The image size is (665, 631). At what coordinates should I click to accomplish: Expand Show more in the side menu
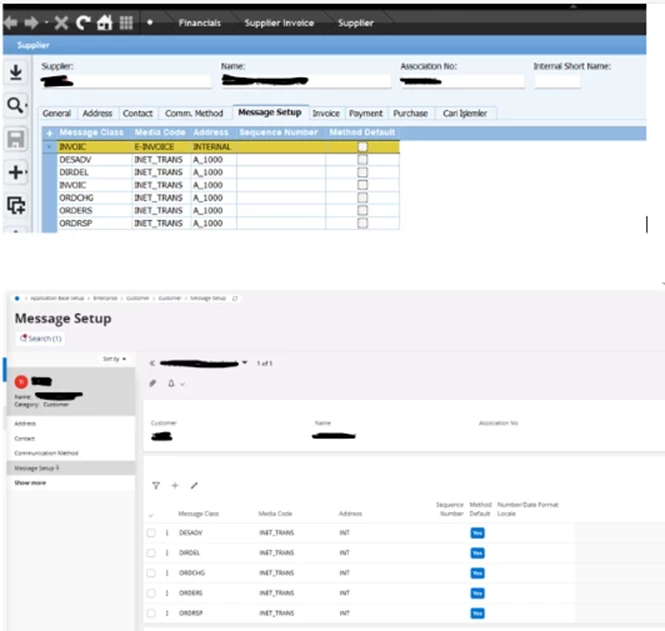click(x=30, y=483)
